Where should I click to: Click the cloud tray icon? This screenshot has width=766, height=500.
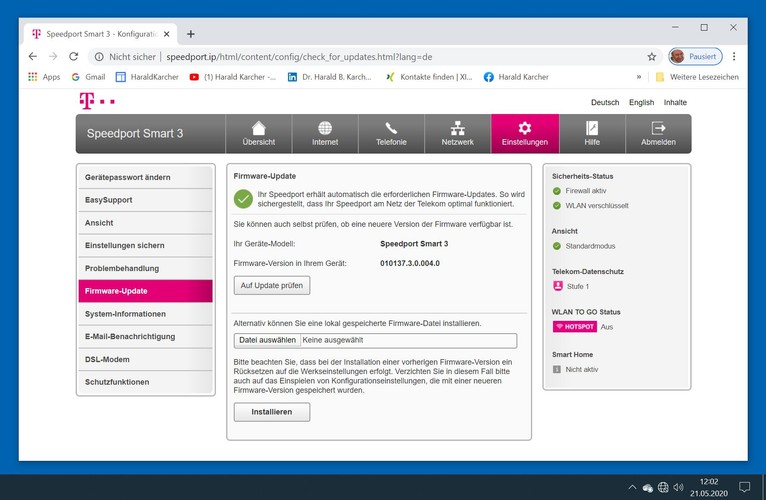point(648,488)
